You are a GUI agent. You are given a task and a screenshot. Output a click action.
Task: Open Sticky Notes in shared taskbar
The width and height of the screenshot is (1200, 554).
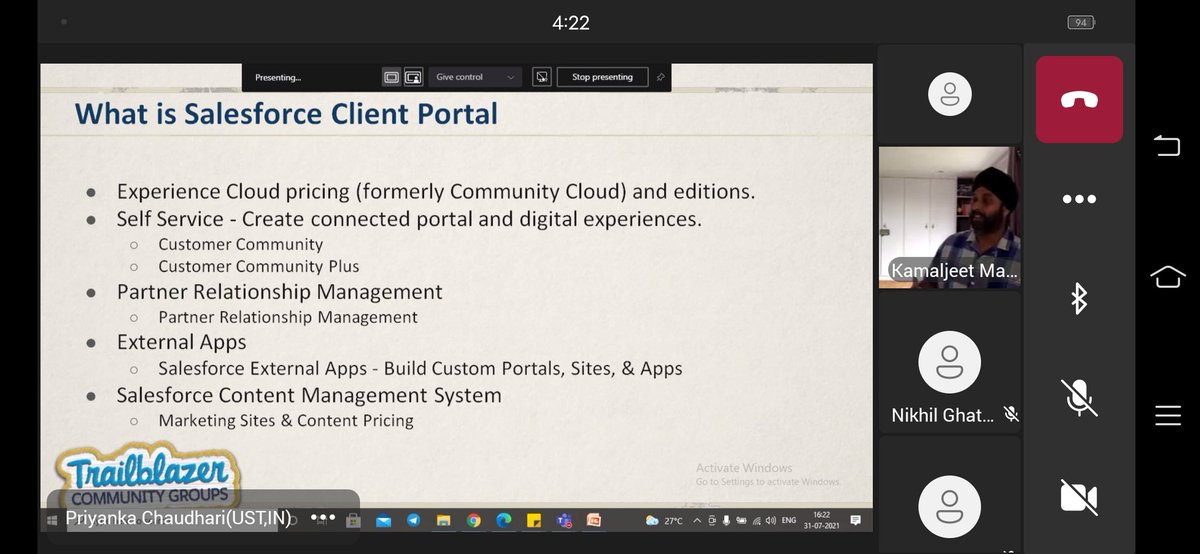534,520
